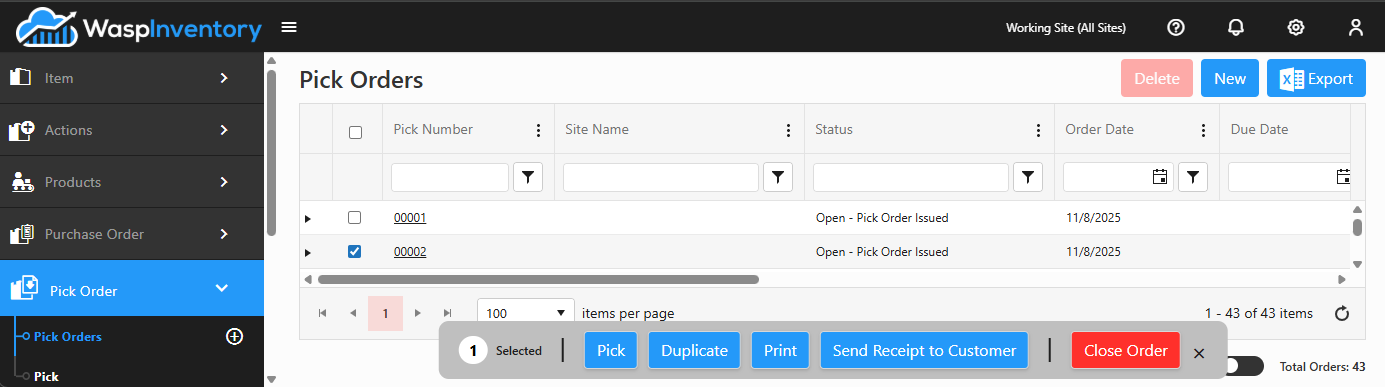The height and width of the screenshot is (387, 1385).
Task: Open the user profile icon
Action: [x=1356, y=27]
